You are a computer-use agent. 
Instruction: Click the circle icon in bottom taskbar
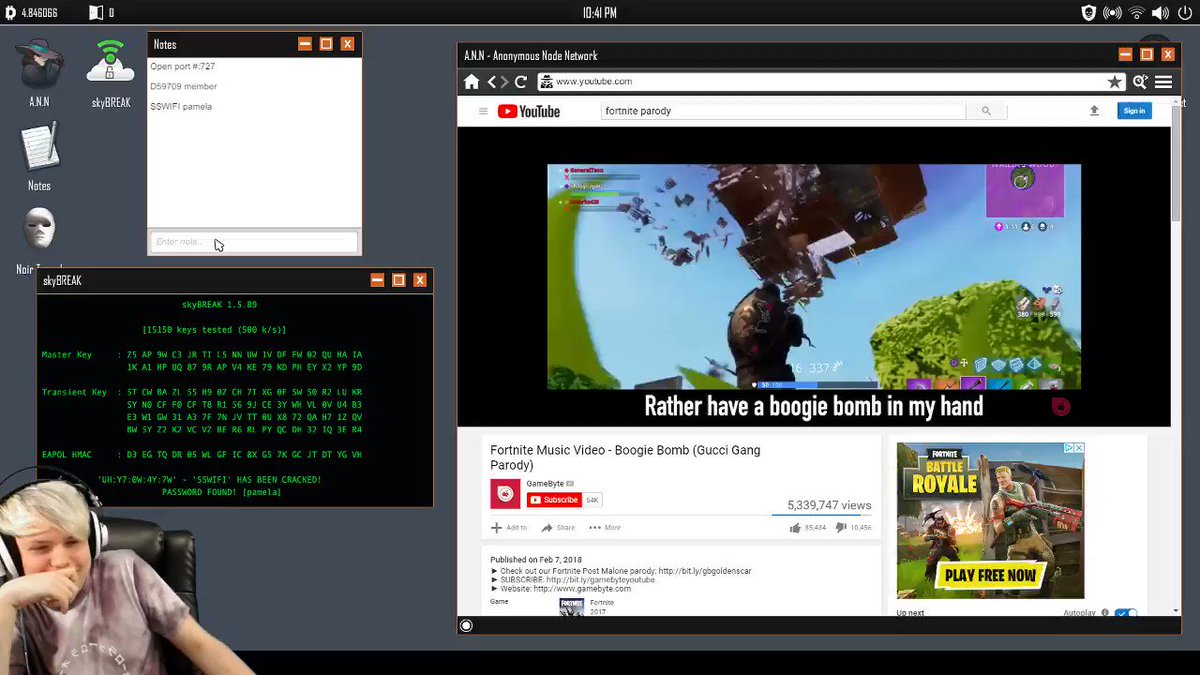[x=466, y=626]
